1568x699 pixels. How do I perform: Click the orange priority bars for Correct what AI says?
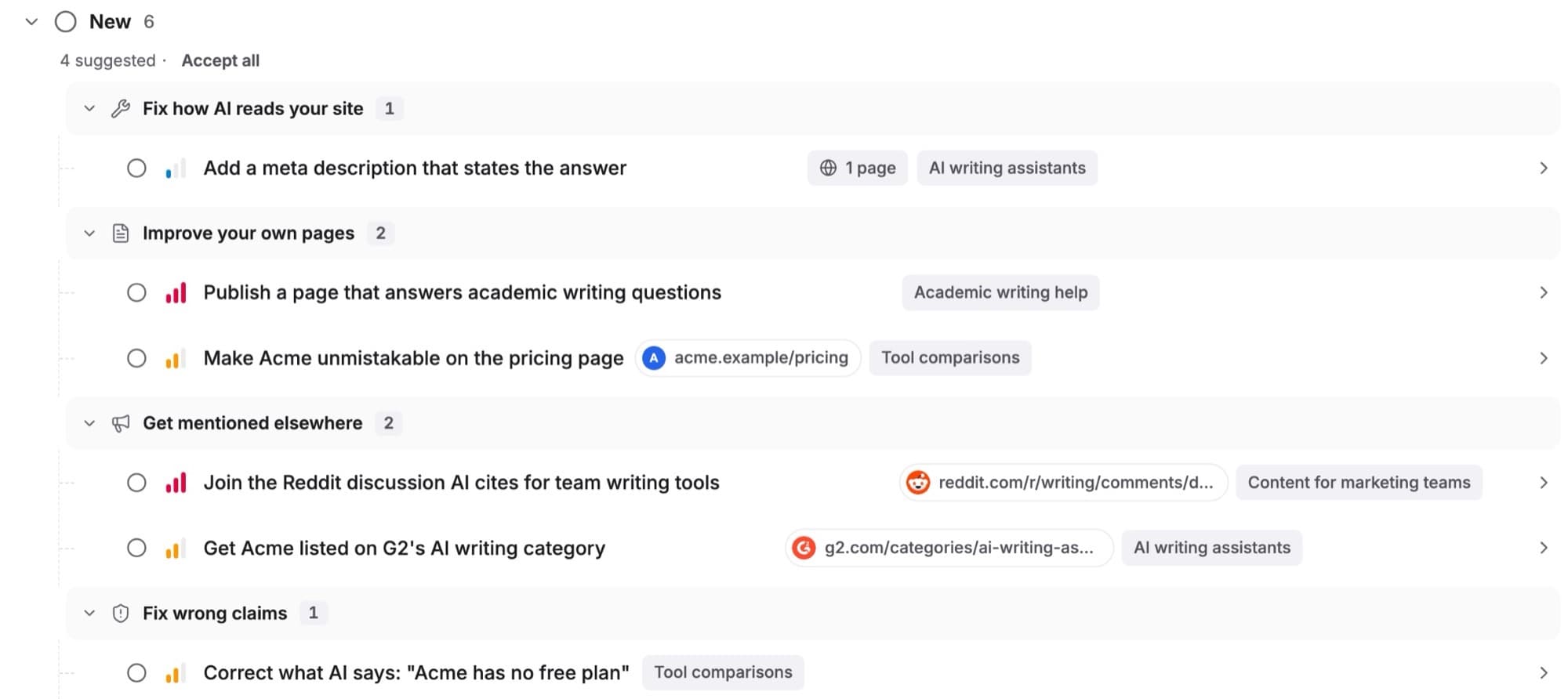176,673
